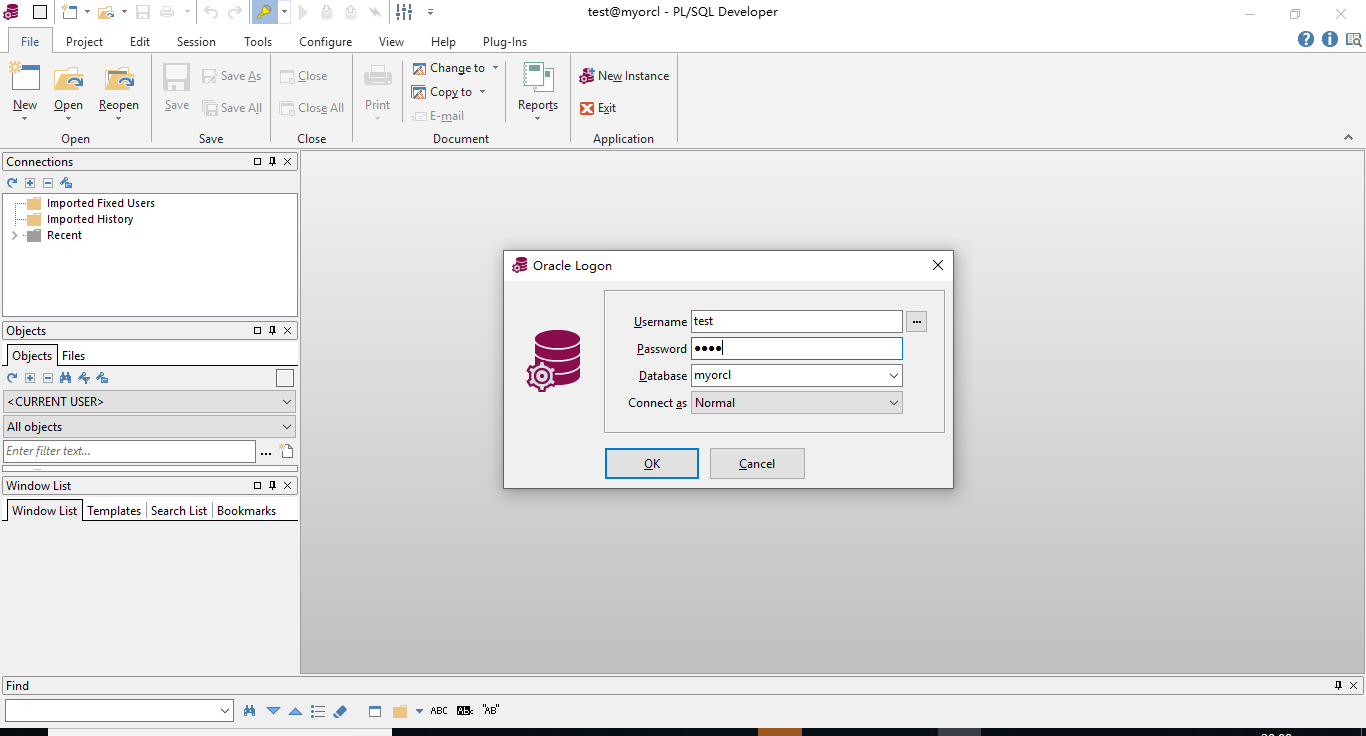Click the log on icon in Connections toolbar
The image size is (1366, 736).
tap(66, 183)
